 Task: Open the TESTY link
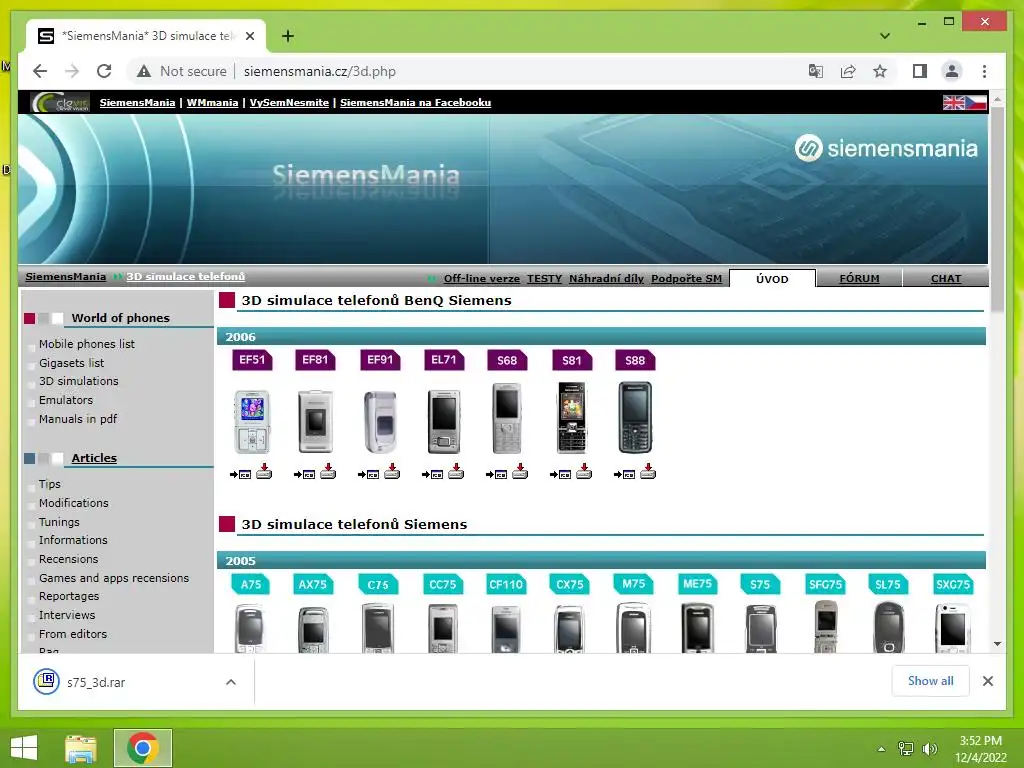point(544,279)
